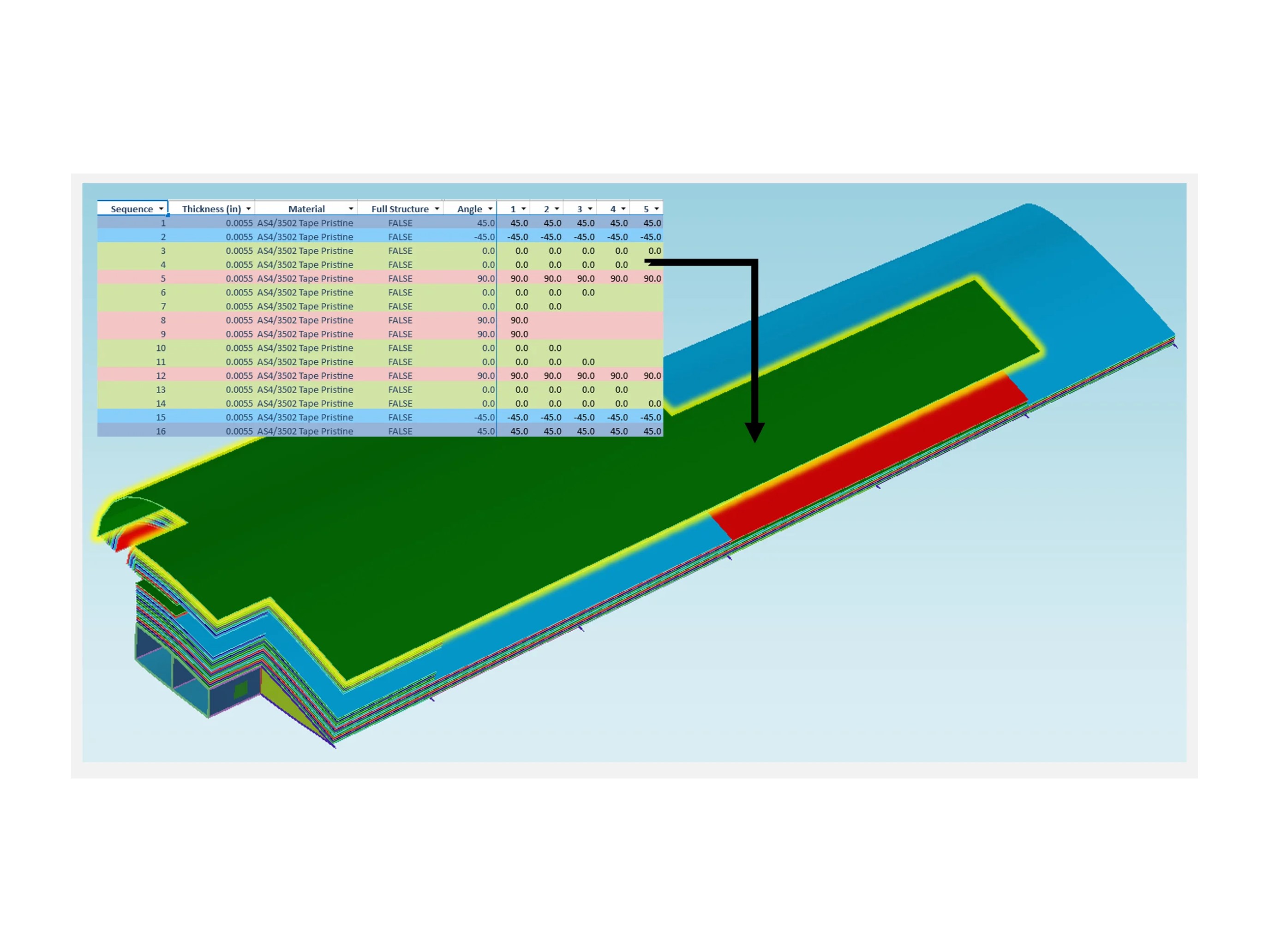The image size is (1269, 952).
Task: Open the Sequence column filter dropdown
Action: [161, 209]
